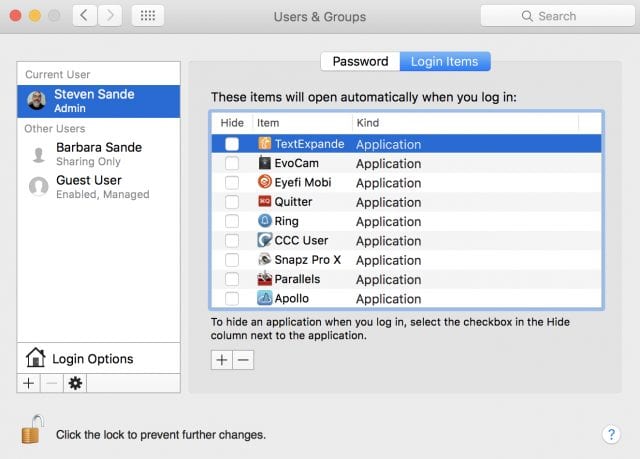The image size is (640, 459).
Task: Toggle the Hide checkbox for EvoCam
Action: [x=232, y=164]
